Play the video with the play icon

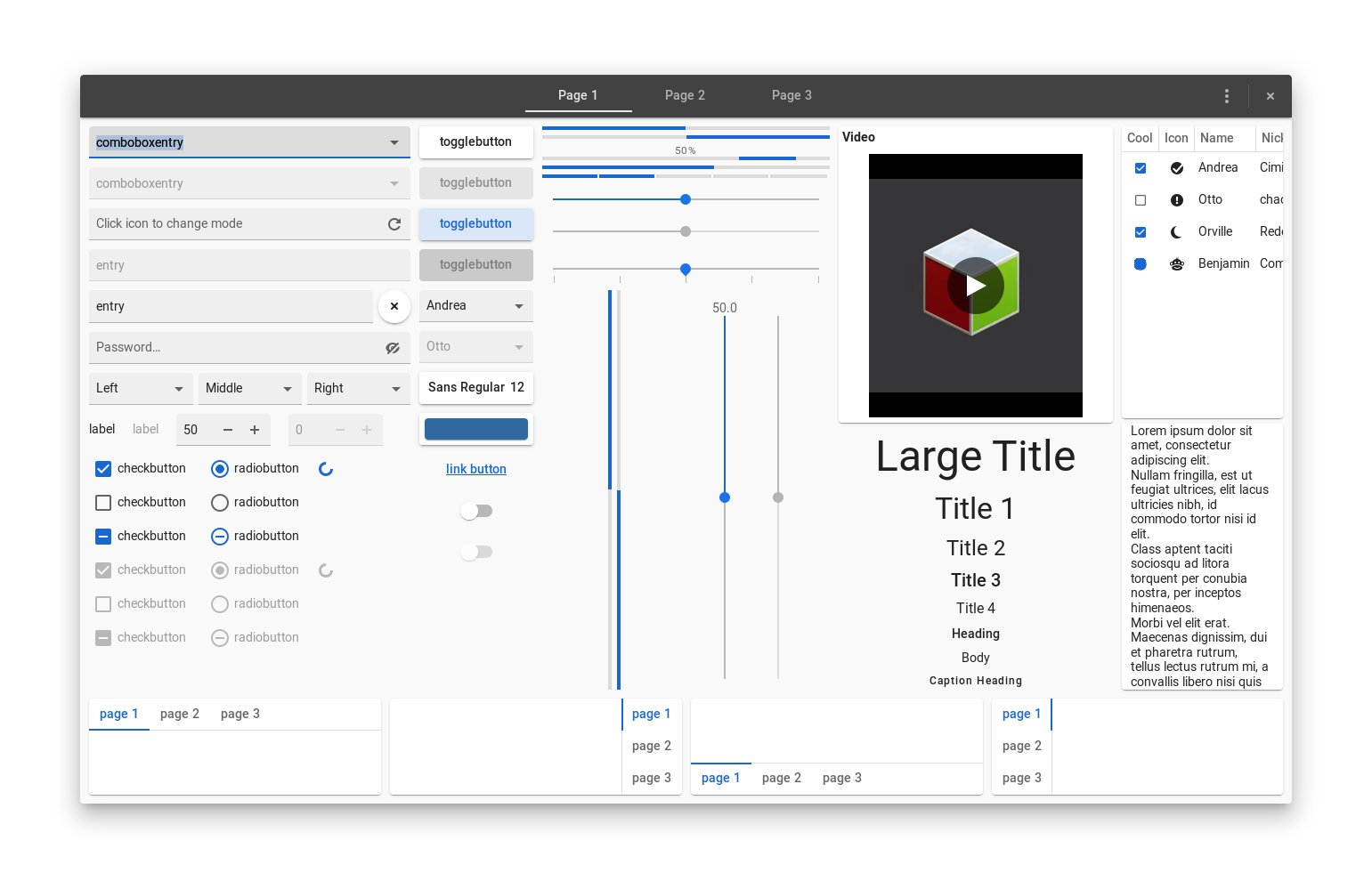tap(976, 286)
